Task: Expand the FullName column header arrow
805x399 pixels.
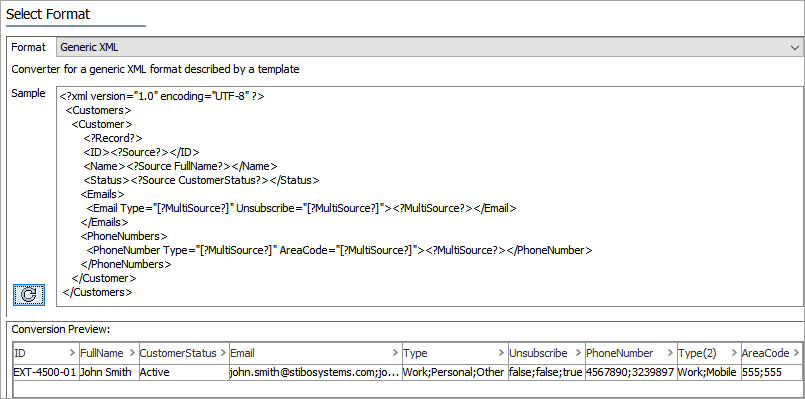Action: [x=132, y=353]
